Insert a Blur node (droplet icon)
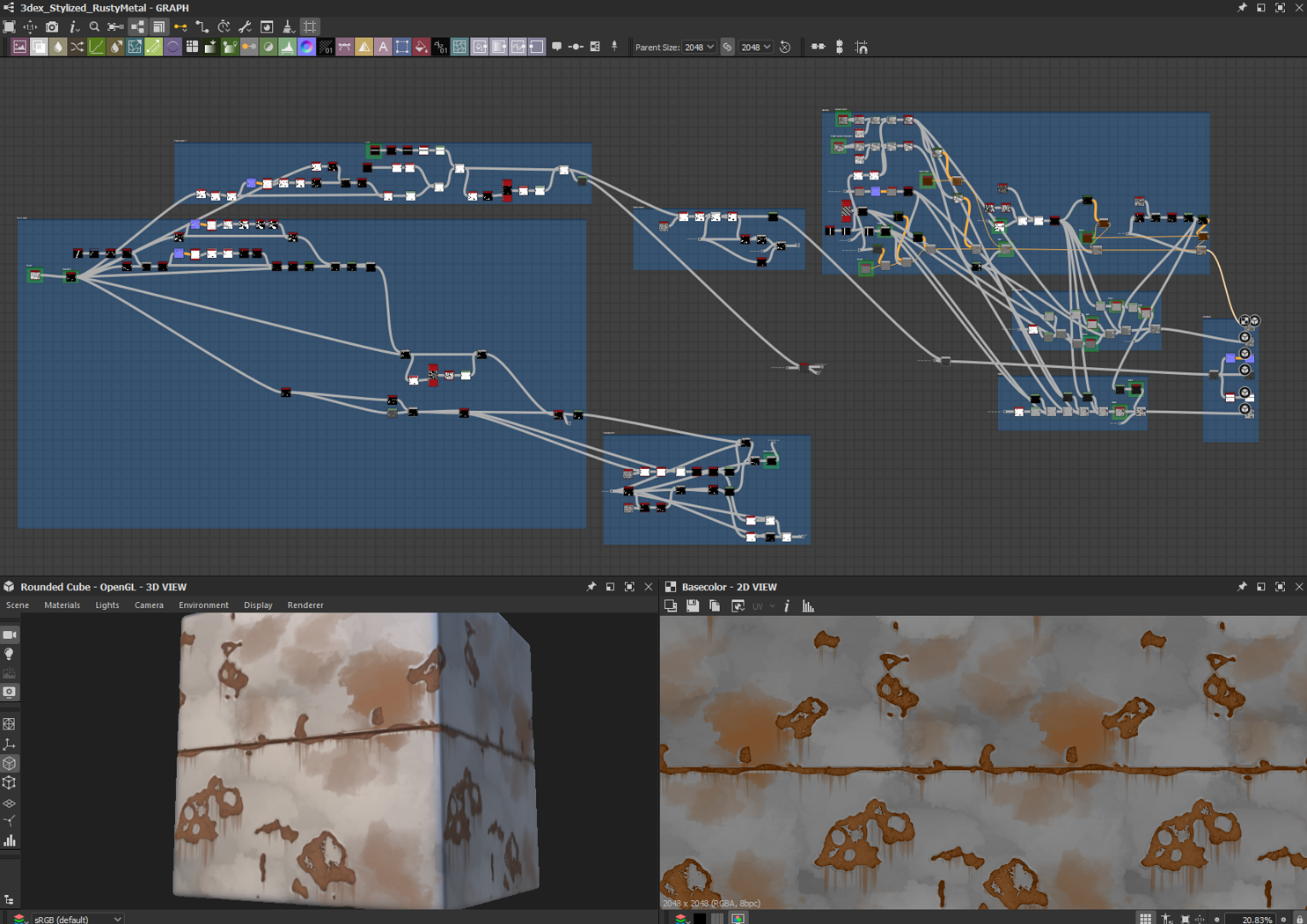 point(58,48)
